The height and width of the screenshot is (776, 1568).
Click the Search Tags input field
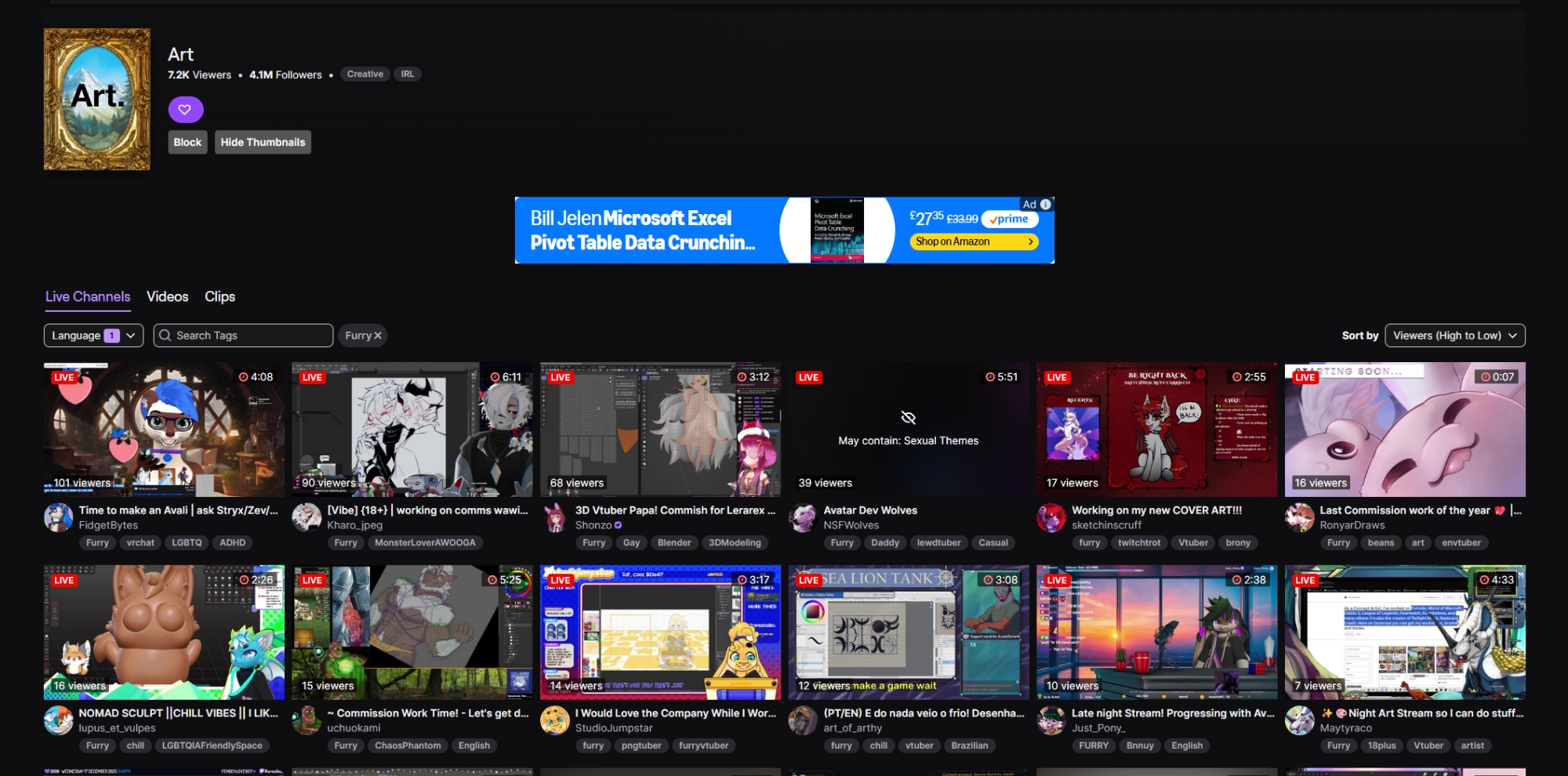(251, 335)
